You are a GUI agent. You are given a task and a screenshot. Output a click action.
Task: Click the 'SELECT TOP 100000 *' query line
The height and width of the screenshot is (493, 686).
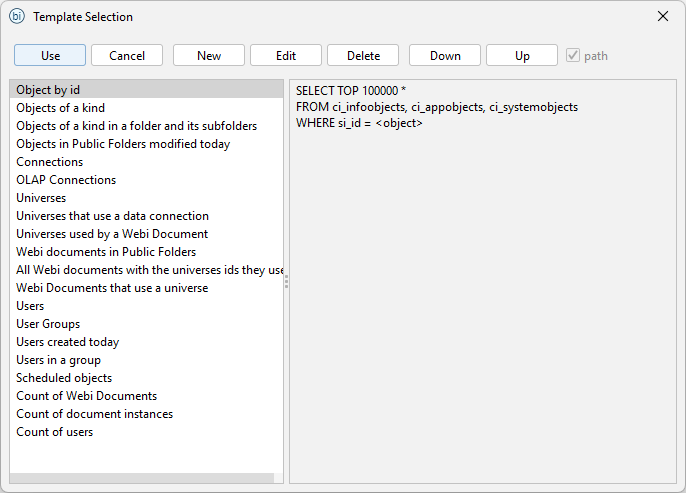pos(351,91)
